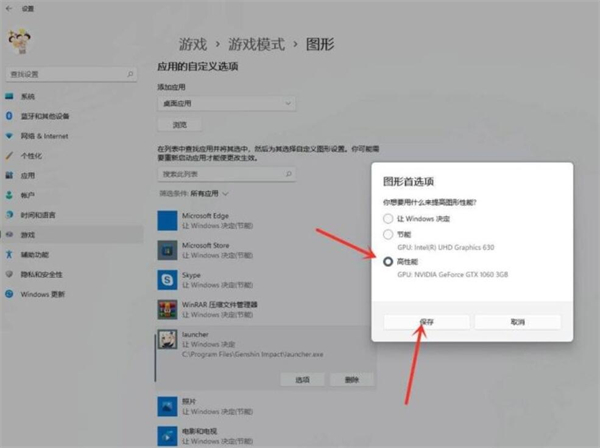The image size is (600, 448).
Task: Select the 高性能 radio option
Action: click(x=388, y=262)
